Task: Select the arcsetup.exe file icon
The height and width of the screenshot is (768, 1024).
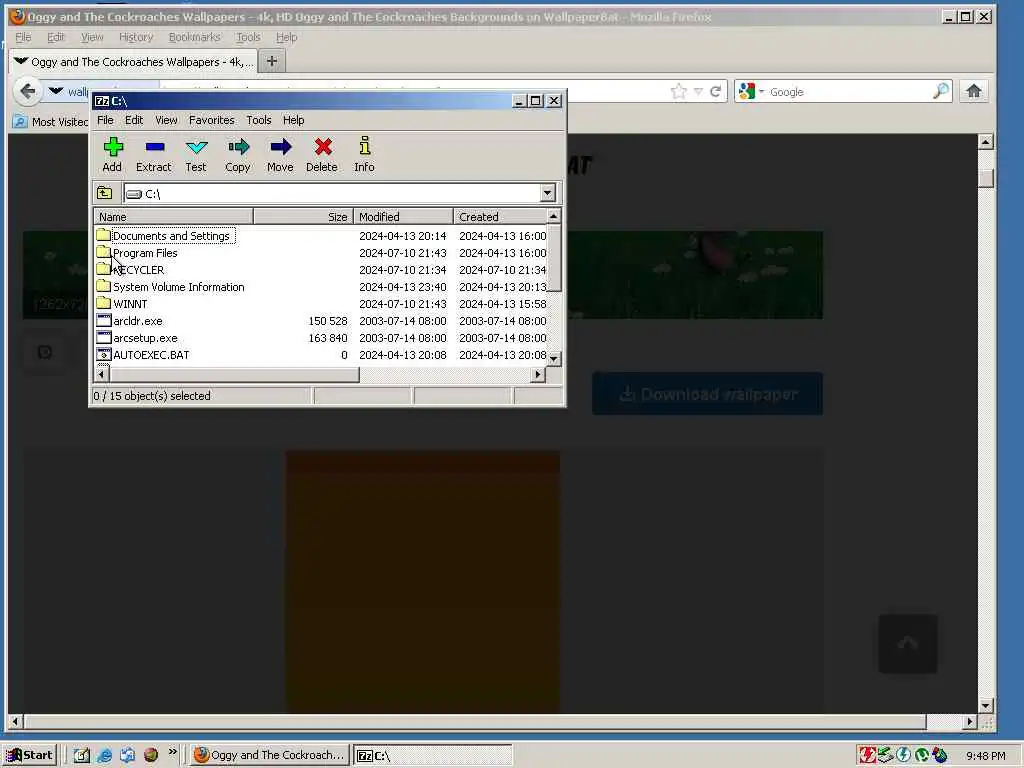Action: [103, 337]
